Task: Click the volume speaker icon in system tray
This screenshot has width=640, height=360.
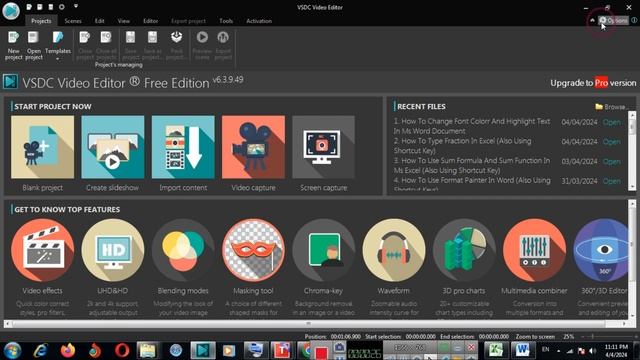Action: (593, 351)
